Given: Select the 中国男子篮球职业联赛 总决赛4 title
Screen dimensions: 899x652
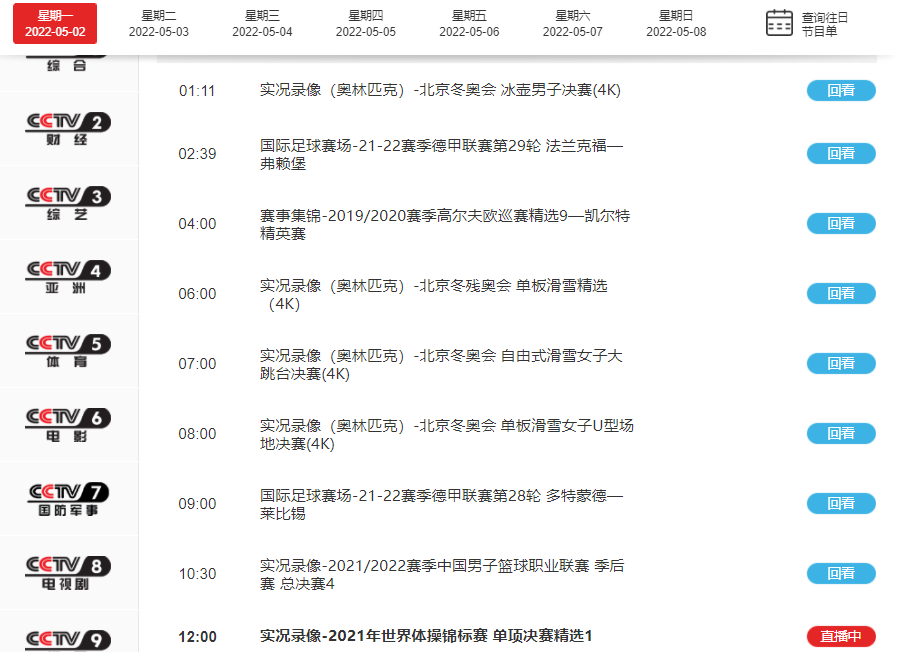Looking at the screenshot, I should click(442, 574).
